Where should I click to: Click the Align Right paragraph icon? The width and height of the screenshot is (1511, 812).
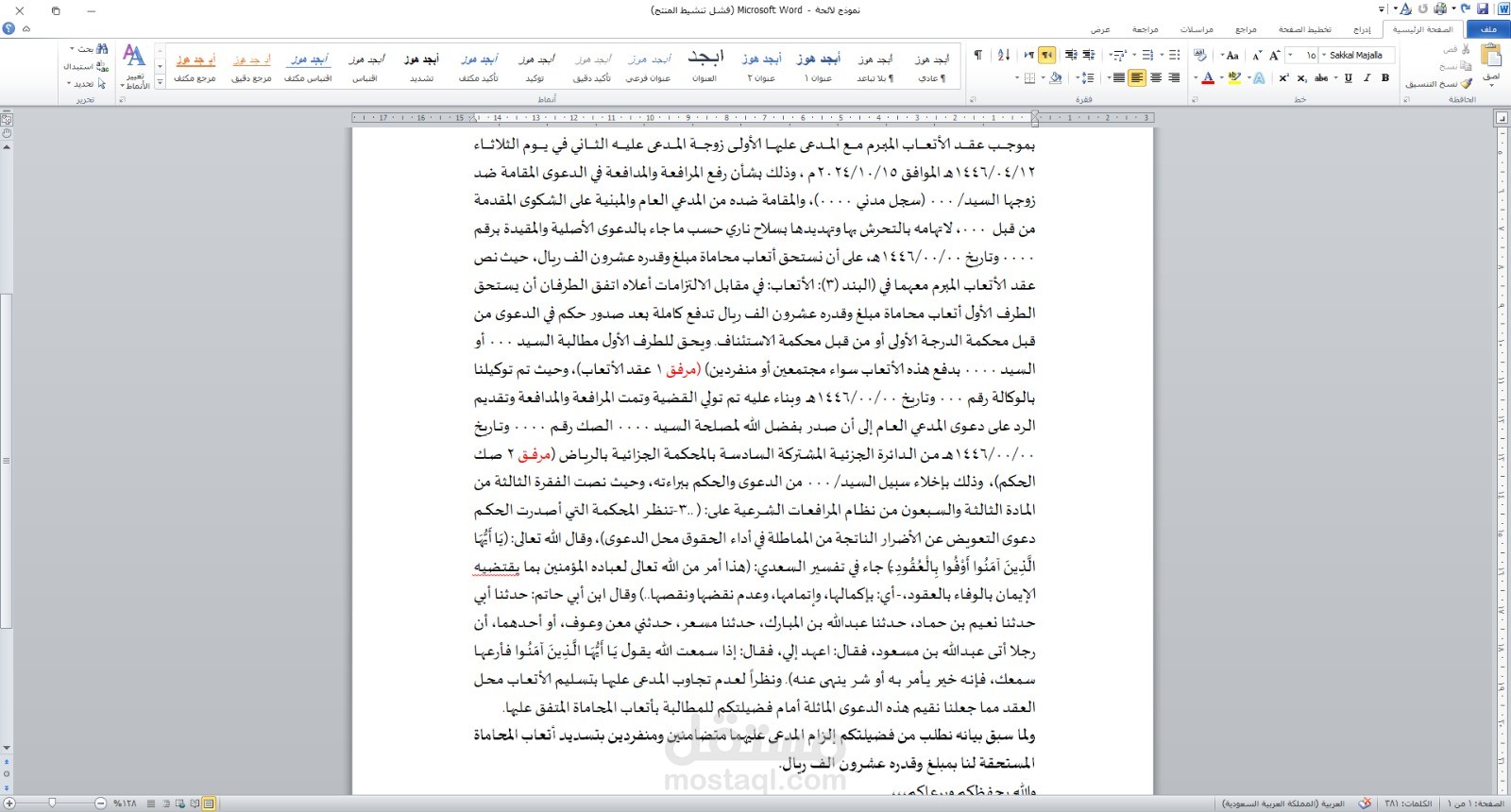[x=1175, y=77]
